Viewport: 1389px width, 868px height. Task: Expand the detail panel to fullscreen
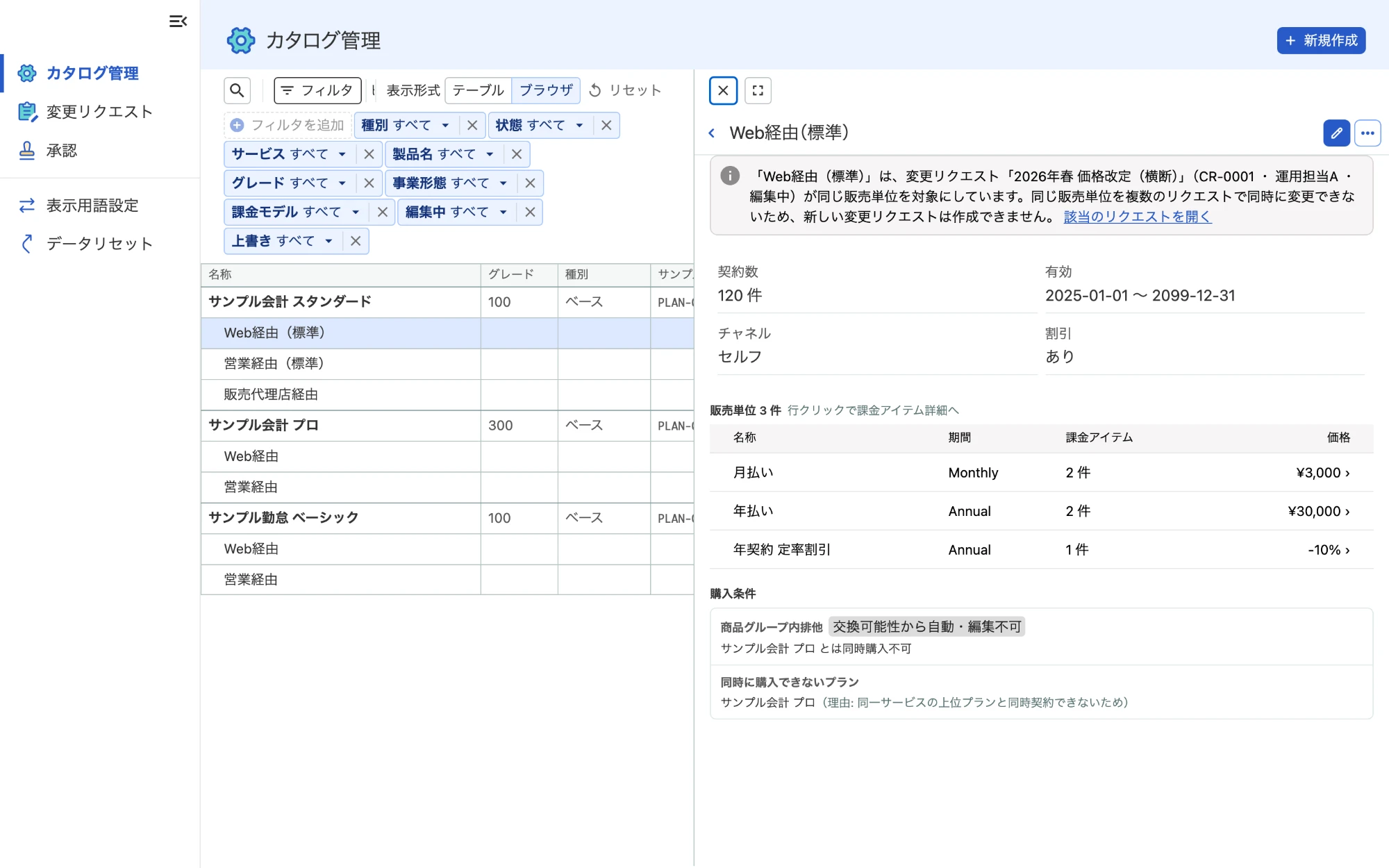tap(758, 90)
